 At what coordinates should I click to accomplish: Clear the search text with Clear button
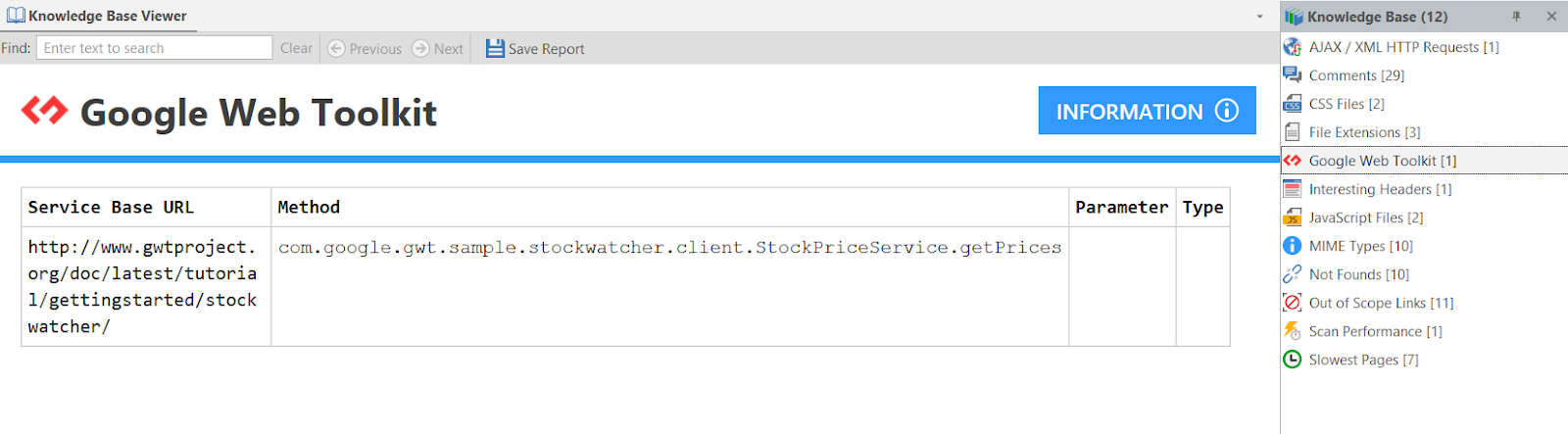pyautogui.click(x=296, y=48)
